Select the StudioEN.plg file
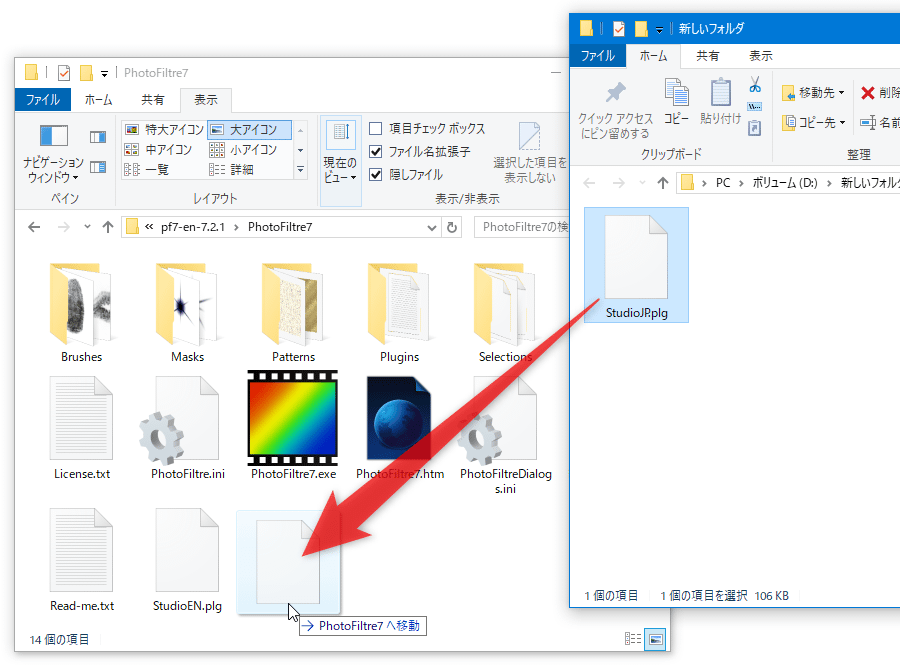Viewport: 900px width, 668px height. (187, 560)
